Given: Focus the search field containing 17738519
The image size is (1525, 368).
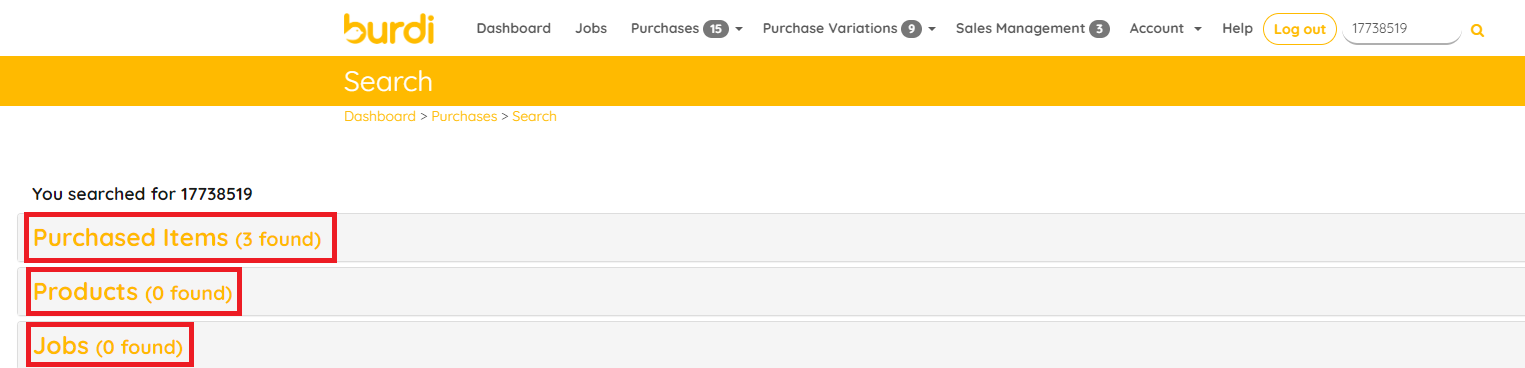Looking at the screenshot, I should pyautogui.click(x=1402, y=29).
